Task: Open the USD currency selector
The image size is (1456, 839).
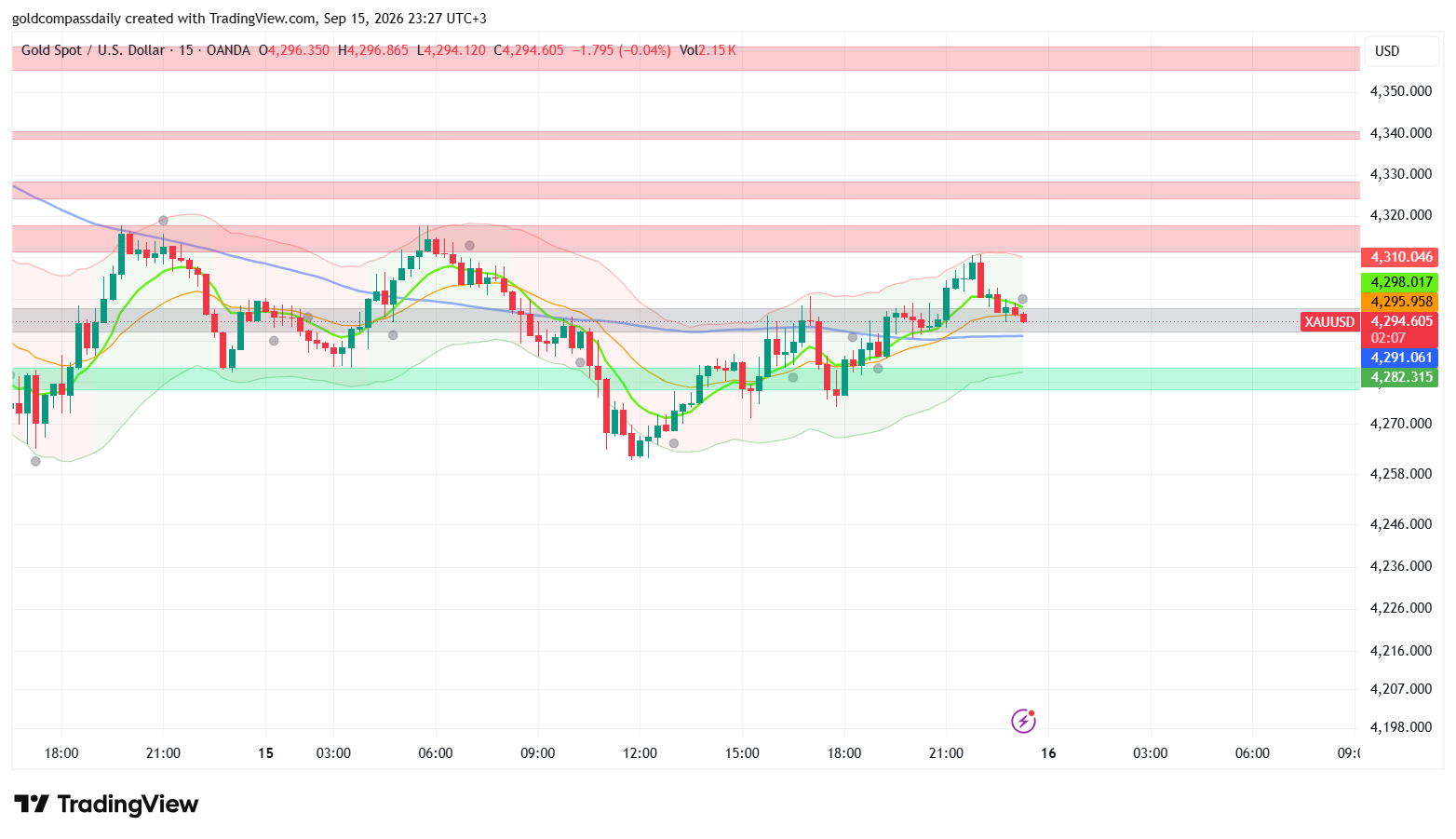Action: coord(1401,51)
